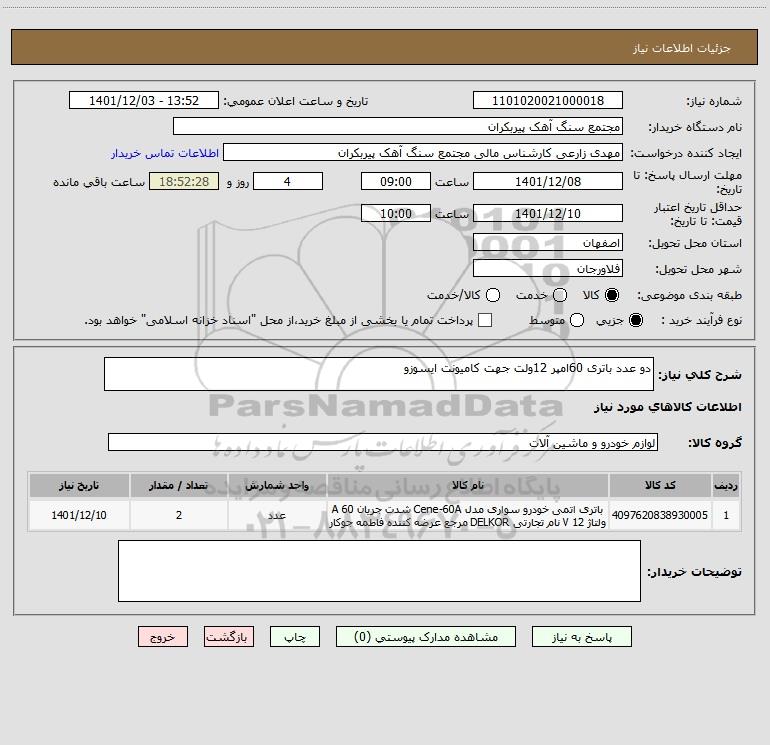Click the price validity date 1401/12/10 field
Viewport: 770px width, 745px height.
pyautogui.click(x=548, y=213)
